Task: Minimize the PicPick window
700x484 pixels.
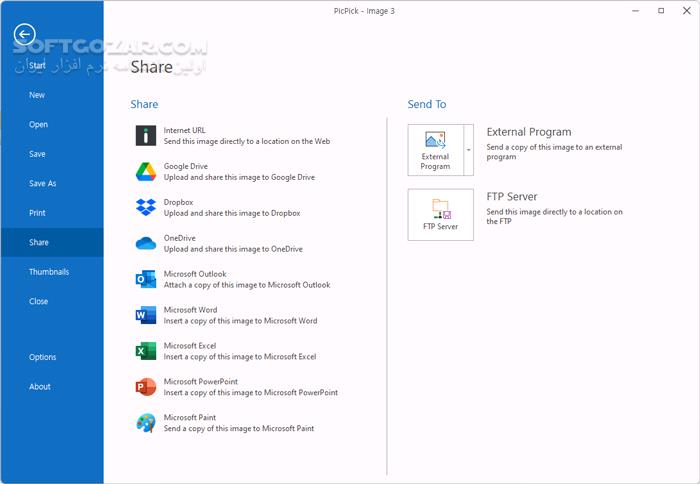Action: point(636,11)
